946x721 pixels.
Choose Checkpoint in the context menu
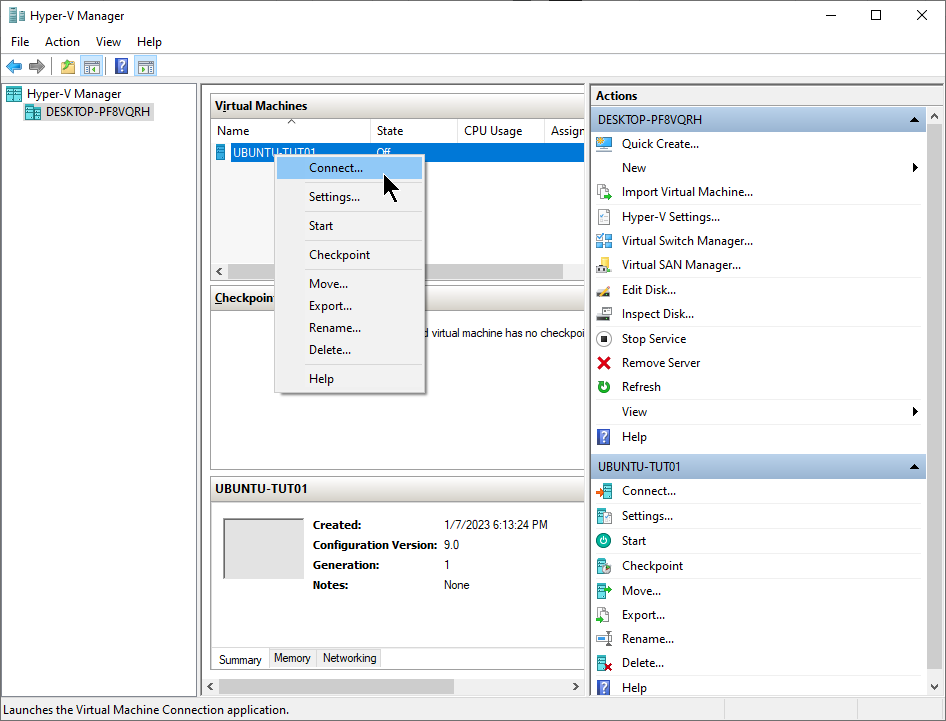point(349,255)
